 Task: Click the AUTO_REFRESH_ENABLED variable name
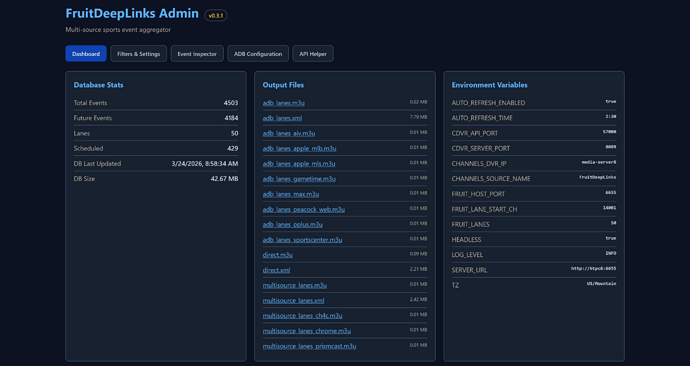tap(488, 103)
